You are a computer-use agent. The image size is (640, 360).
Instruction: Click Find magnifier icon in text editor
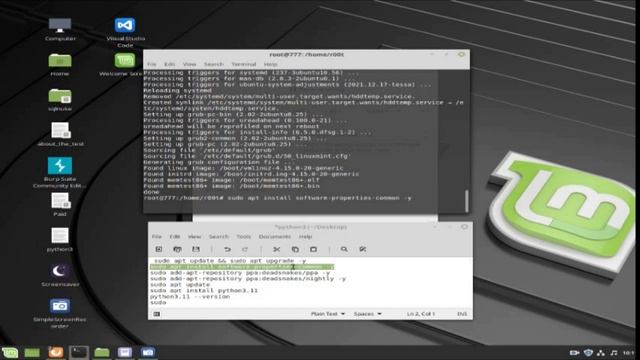(344, 249)
